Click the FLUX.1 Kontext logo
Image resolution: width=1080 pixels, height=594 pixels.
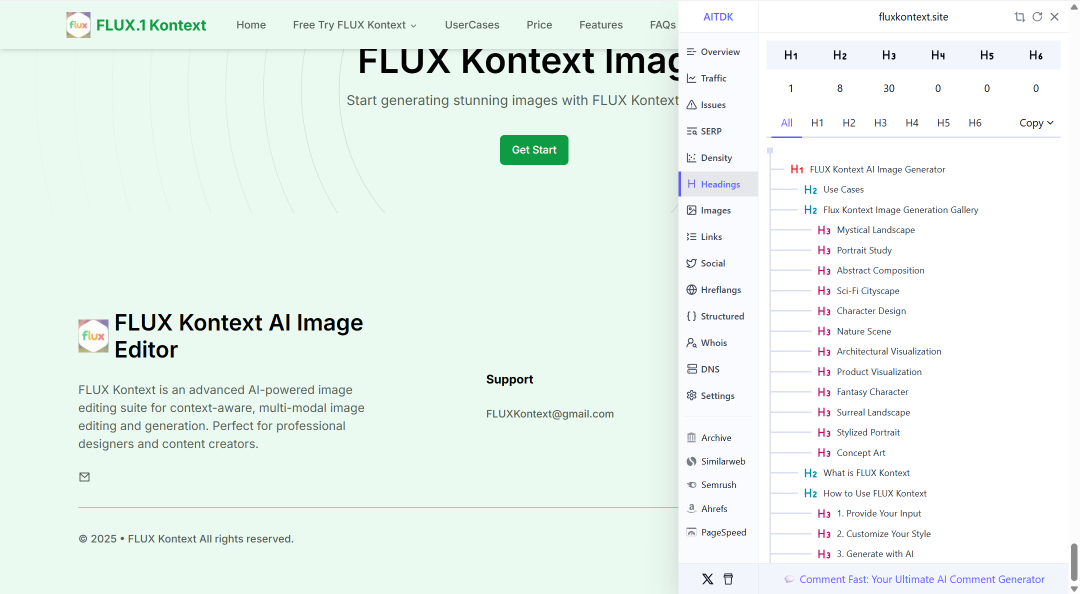click(x=136, y=25)
